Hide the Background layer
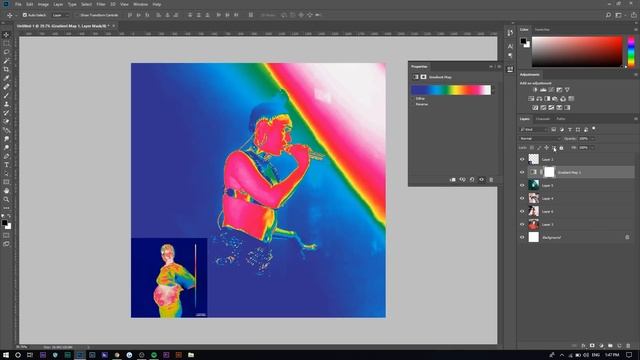The width and height of the screenshot is (640, 360). tap(522, 237)
